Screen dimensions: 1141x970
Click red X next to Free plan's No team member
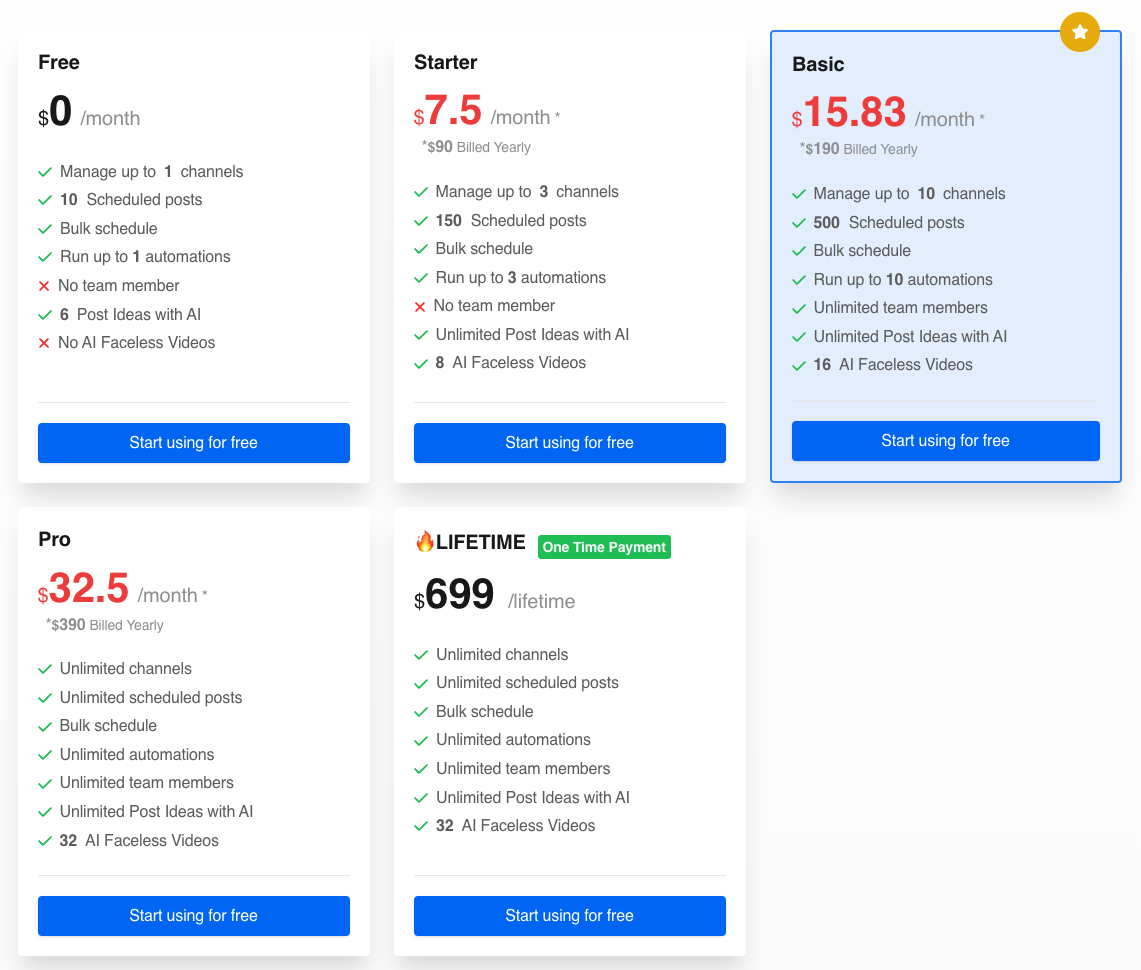coord(44,286)
